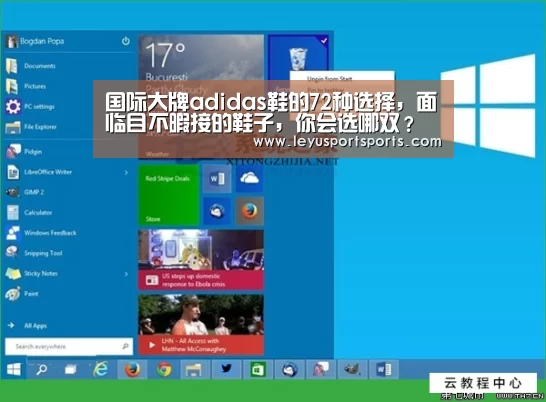Open Bogdan Popa user account
Viewport: 546px width, 402px height.
pyautogui.click(x=35, y=41)
